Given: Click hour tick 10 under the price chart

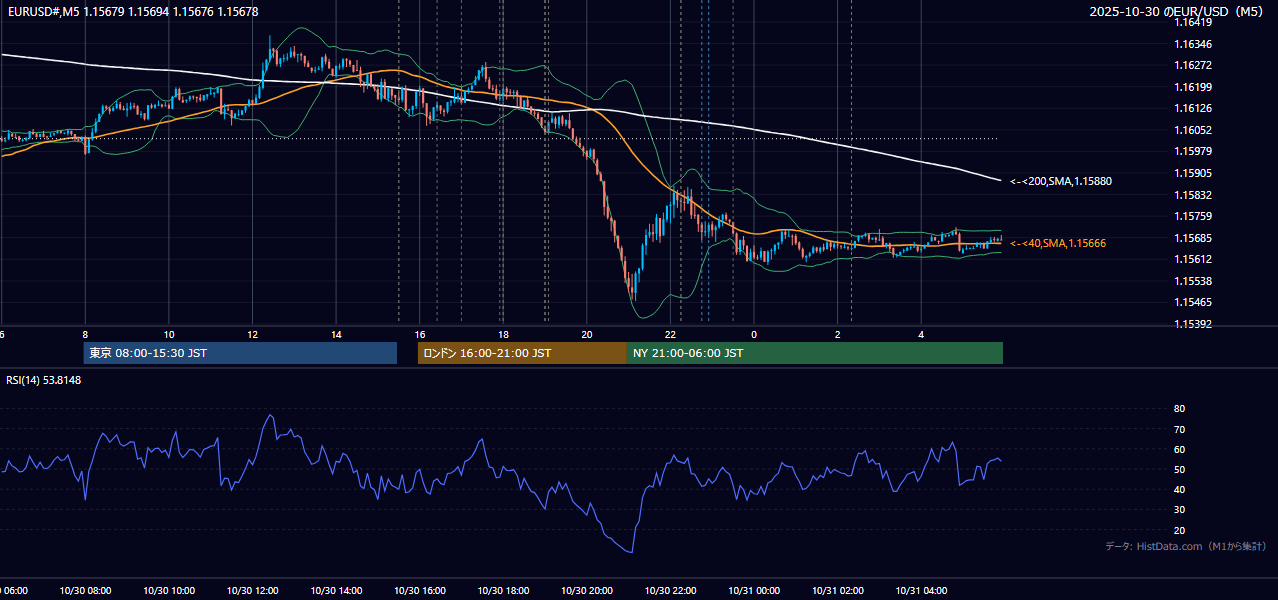Looking at the screenshot, I should pyautogui.click(x=169, y=334).
